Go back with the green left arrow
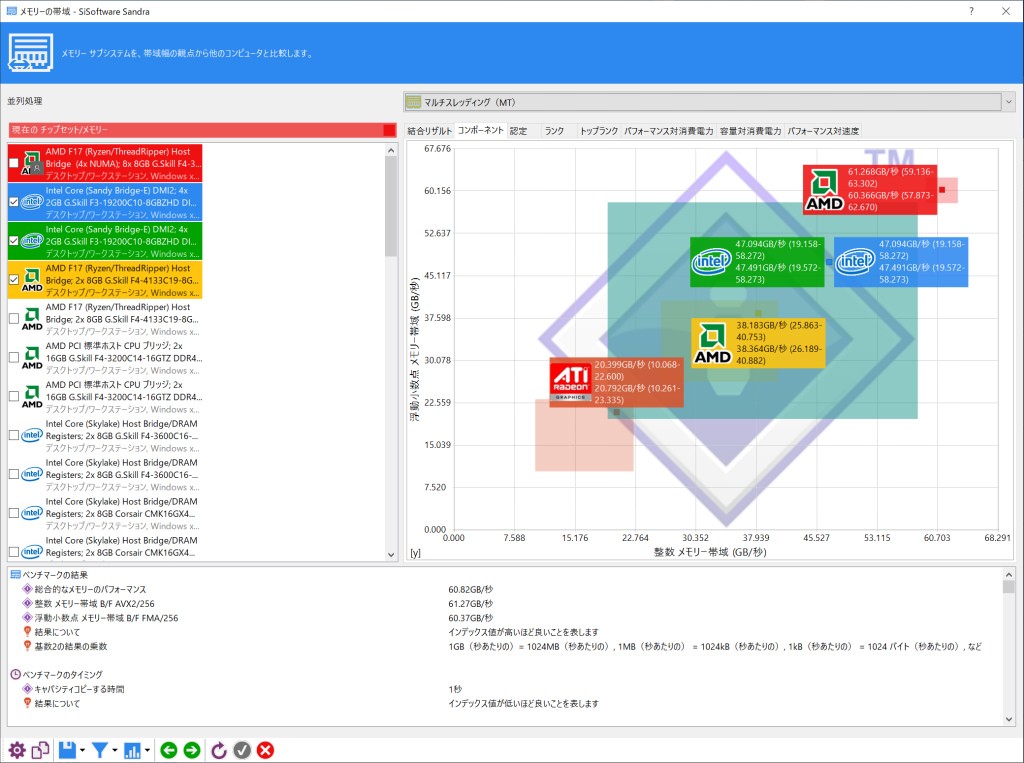Image resolution: width=1024 pixels, height=763 pixels. (x=169, y=750)
